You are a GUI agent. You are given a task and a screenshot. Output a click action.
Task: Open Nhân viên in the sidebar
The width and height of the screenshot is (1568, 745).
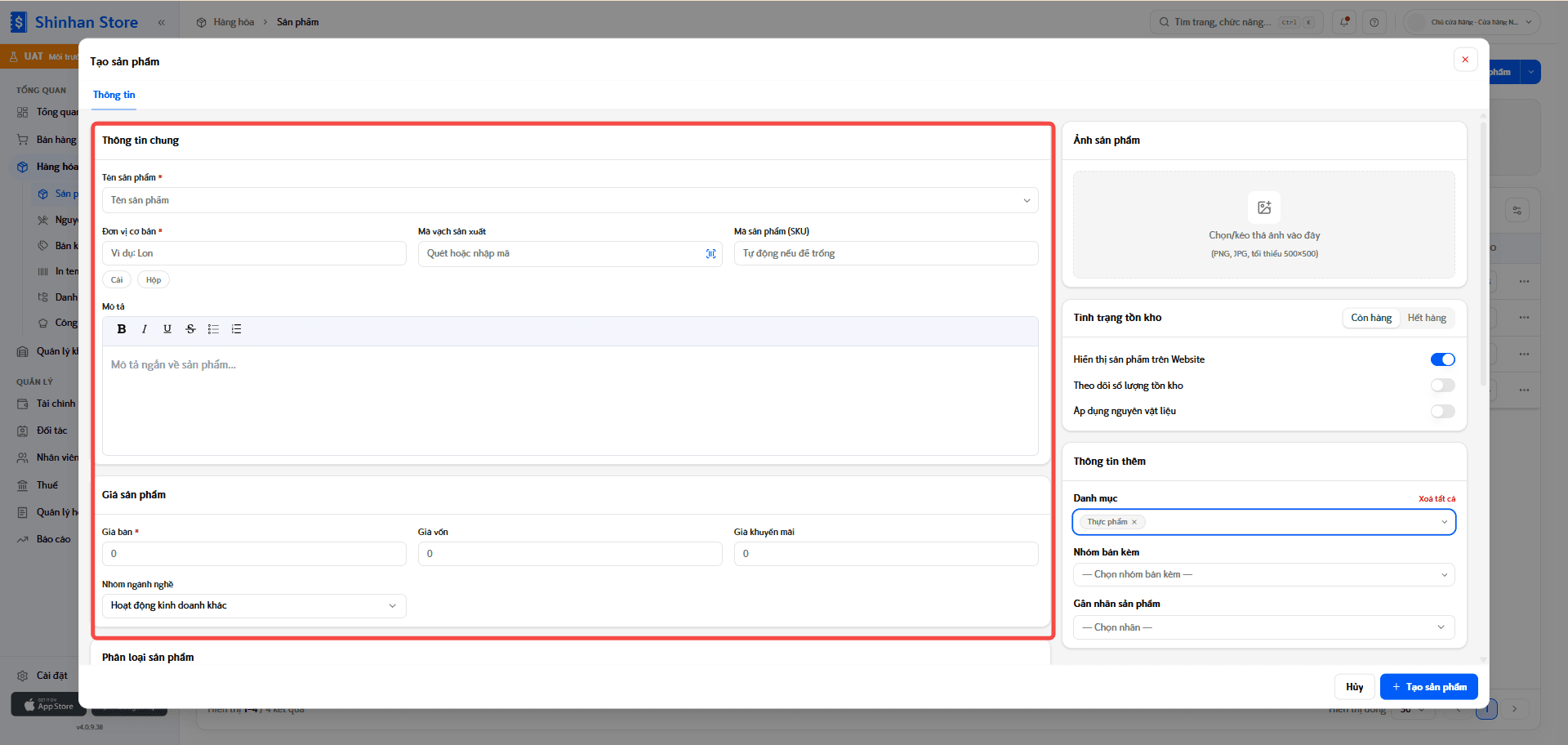click(x=47, y=457)
